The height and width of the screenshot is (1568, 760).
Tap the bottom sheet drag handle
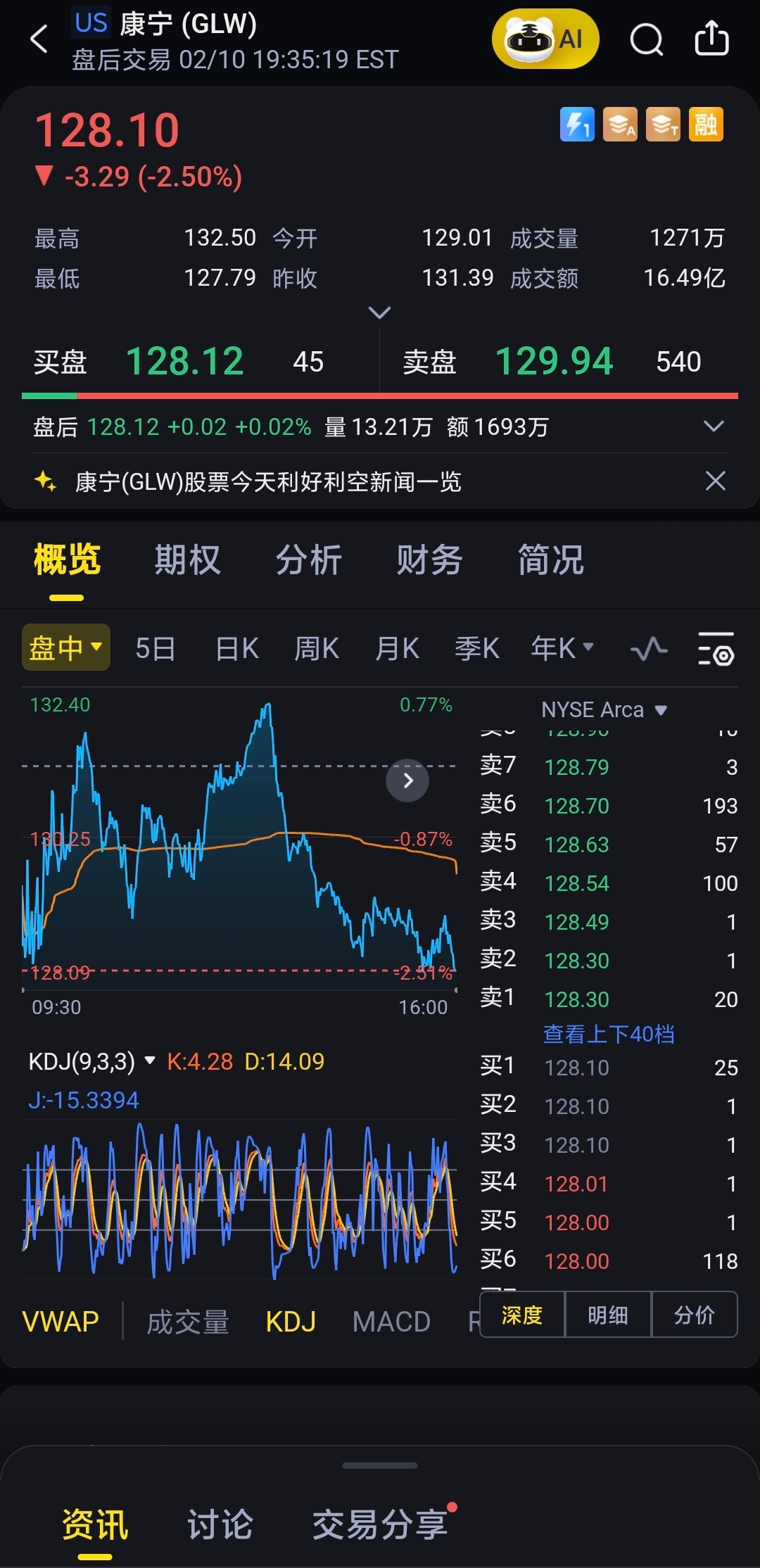pyautogui.click(x=380, y=1465)
